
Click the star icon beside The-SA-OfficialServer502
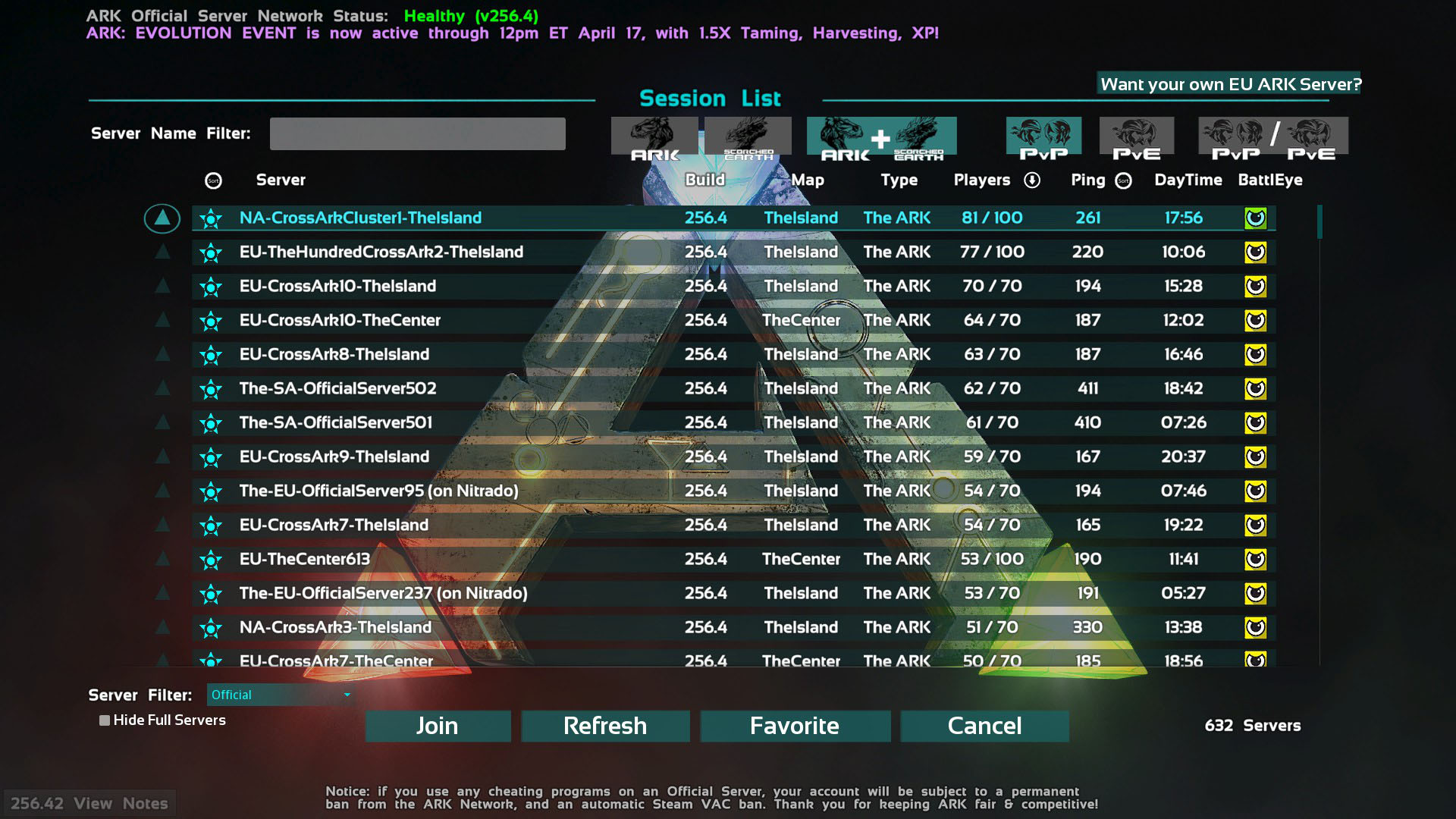pyautogui.click(x=211, y=389)
